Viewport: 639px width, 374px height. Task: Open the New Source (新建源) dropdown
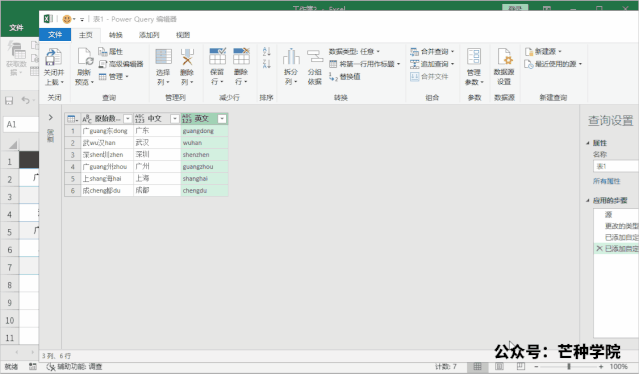click(x=543, y=51)
